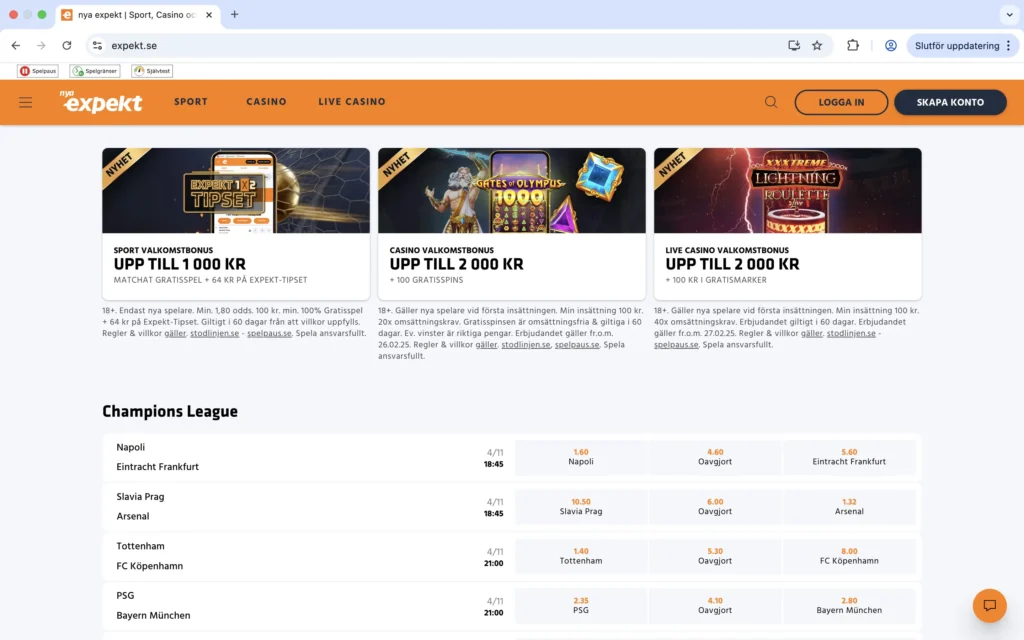Open the Gates of Olympus banner image
The height and width of the screenshot is (640, 1024).
512,191
